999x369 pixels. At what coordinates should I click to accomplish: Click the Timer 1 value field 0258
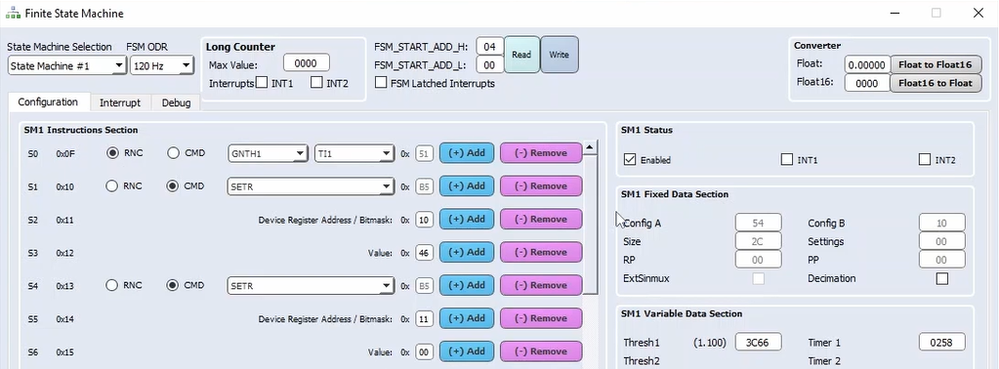[942, 342]
